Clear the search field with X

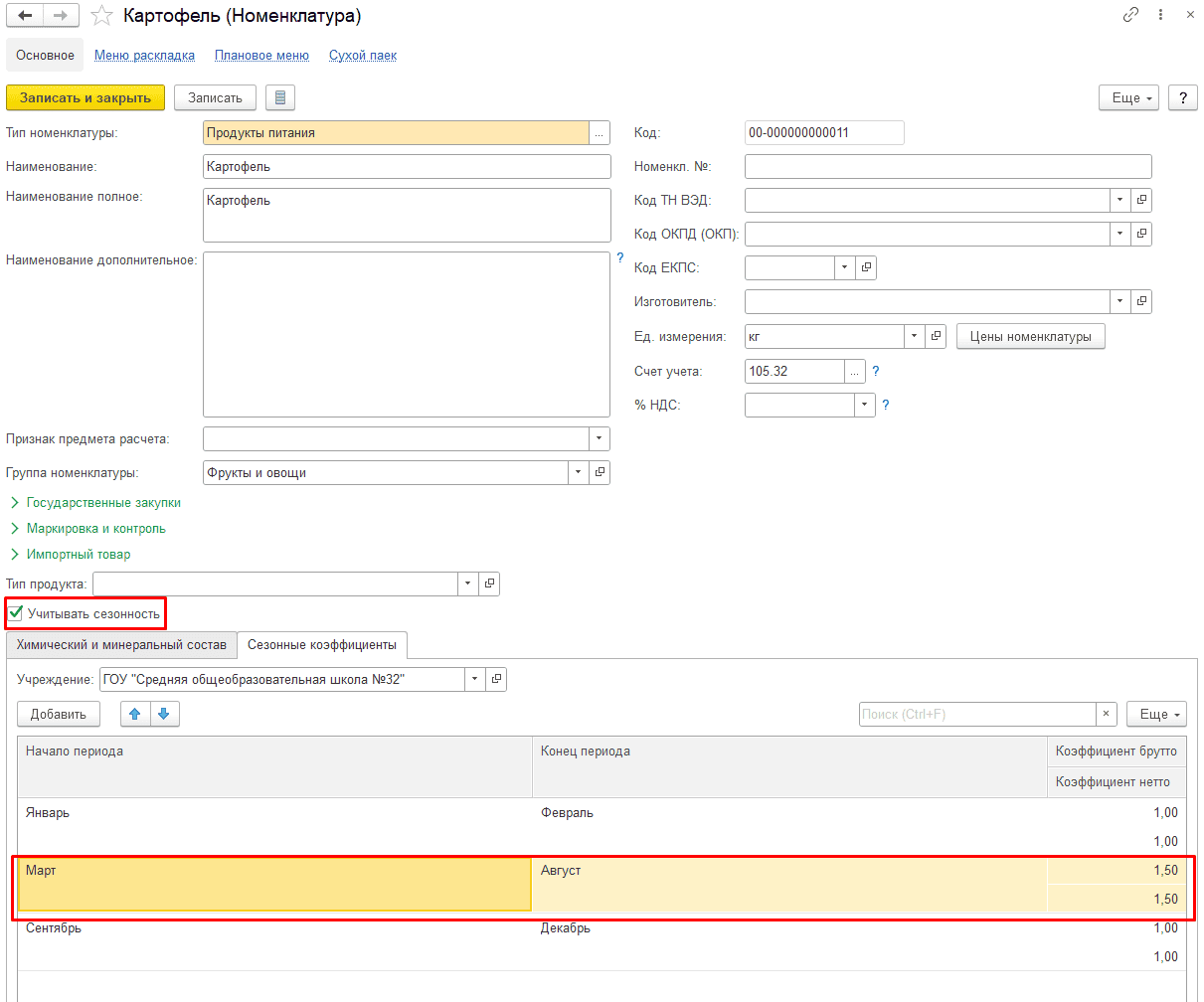click(1107, 714)
